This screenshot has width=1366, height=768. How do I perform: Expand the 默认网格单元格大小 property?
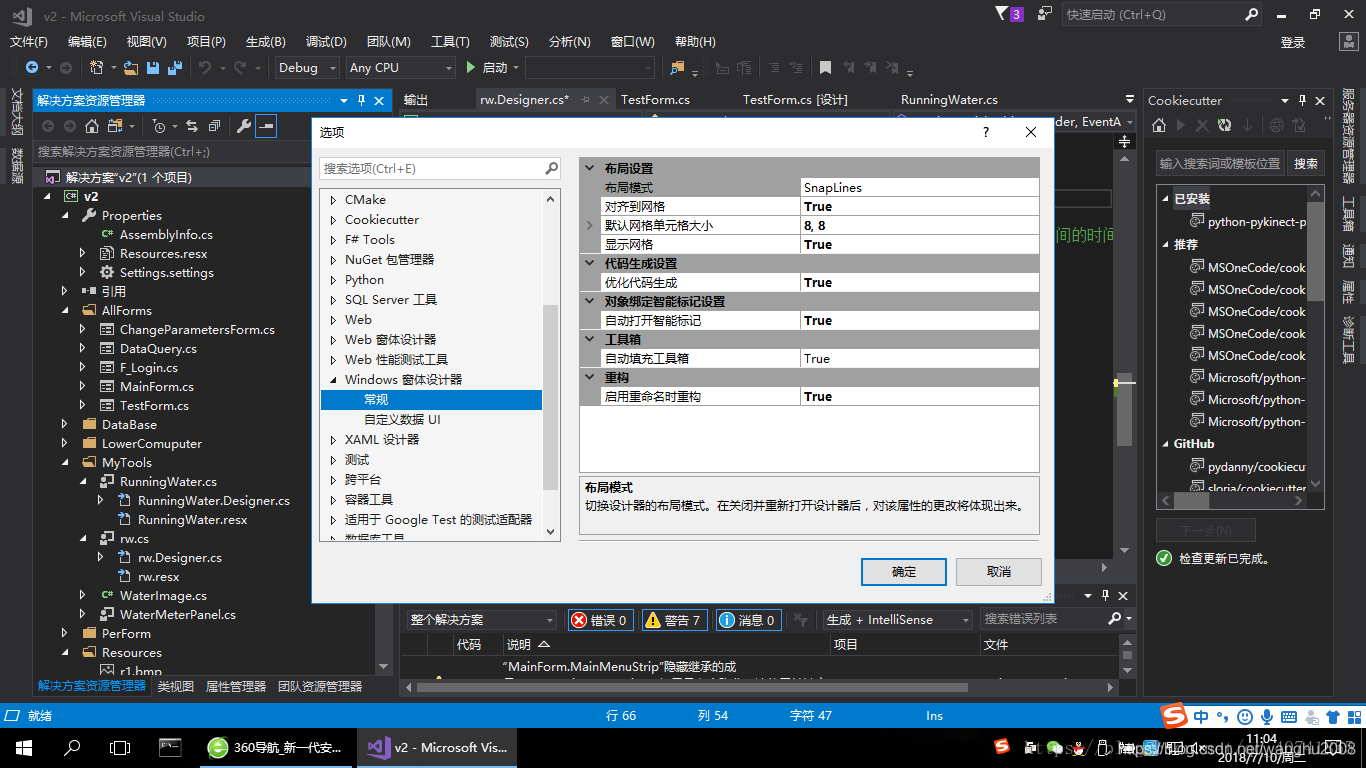590,226
